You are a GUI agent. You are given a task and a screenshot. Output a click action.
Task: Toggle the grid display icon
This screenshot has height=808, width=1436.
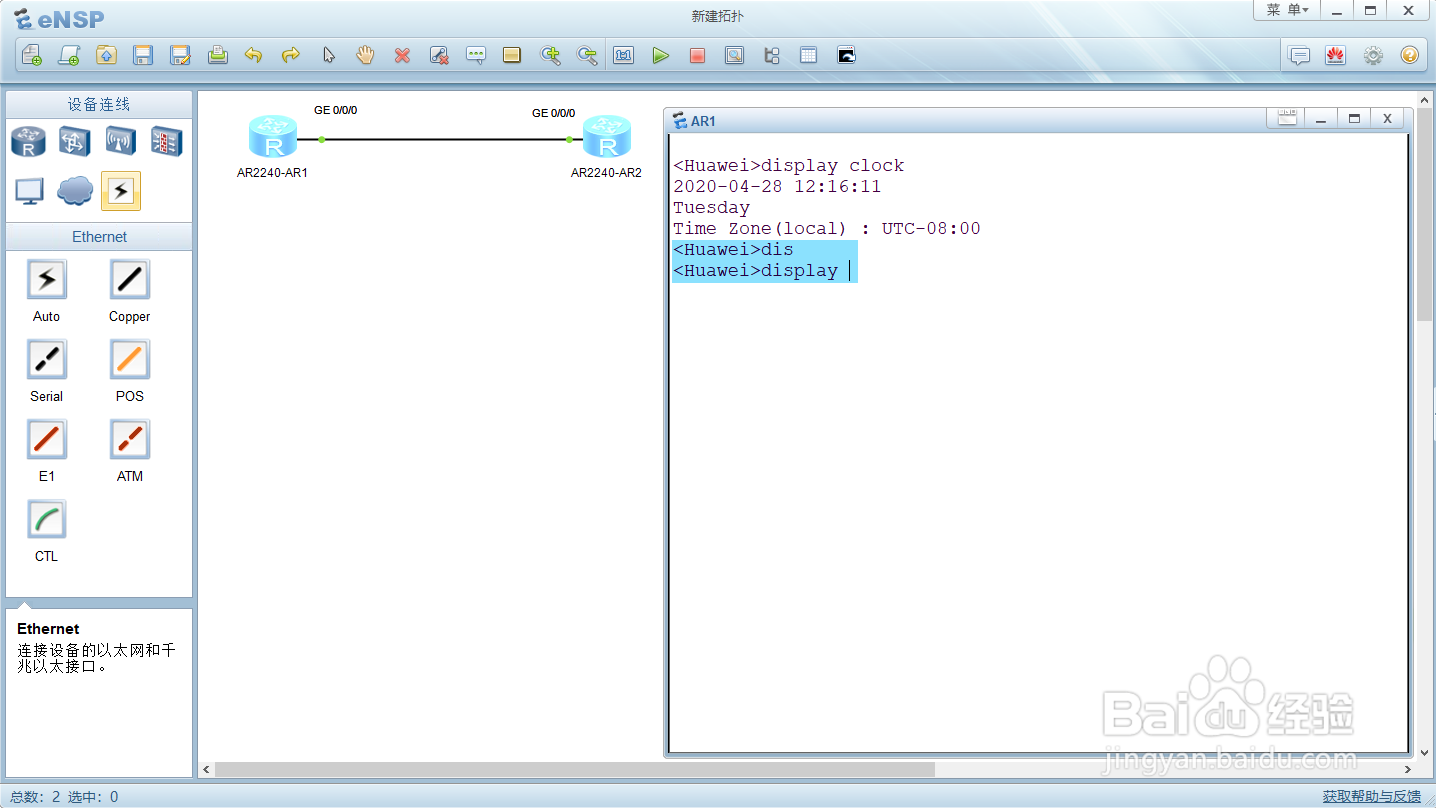(808, 55)
